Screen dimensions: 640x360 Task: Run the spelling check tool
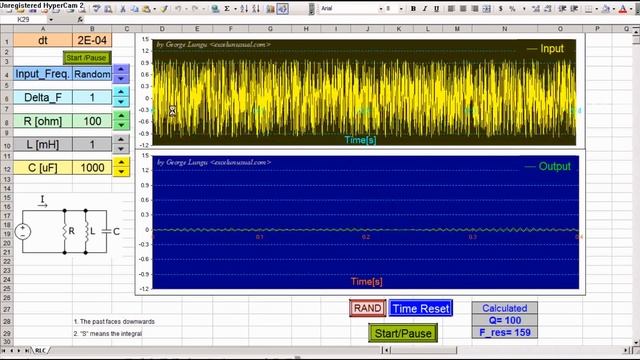pos(96,8)
